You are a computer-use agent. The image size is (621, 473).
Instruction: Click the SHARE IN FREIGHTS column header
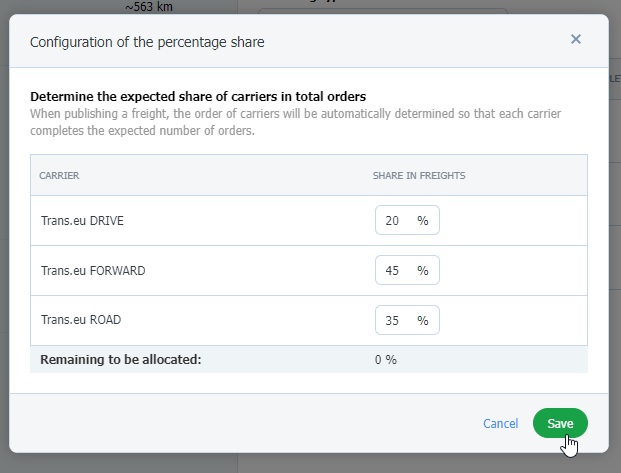pyautogui.click(x=419, y=176)
